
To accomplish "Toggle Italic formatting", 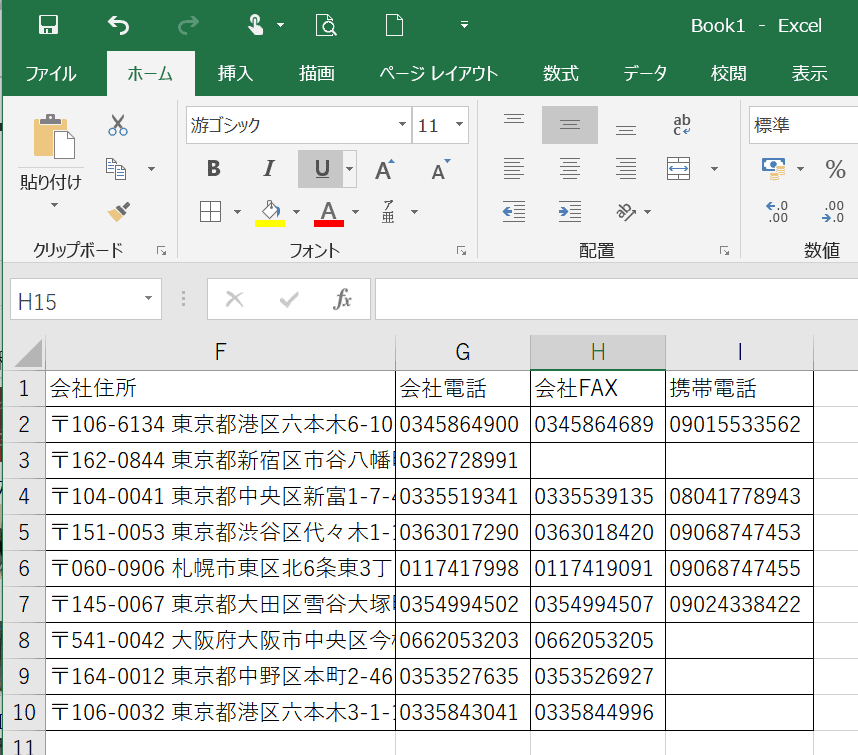I will [268, 169].
